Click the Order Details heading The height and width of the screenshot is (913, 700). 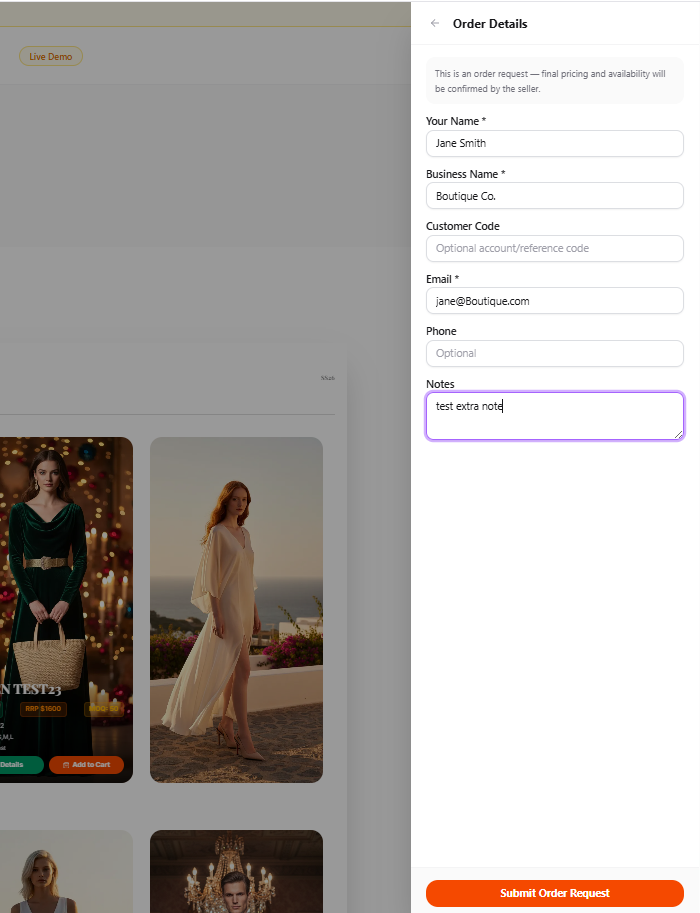coord(490,24)
